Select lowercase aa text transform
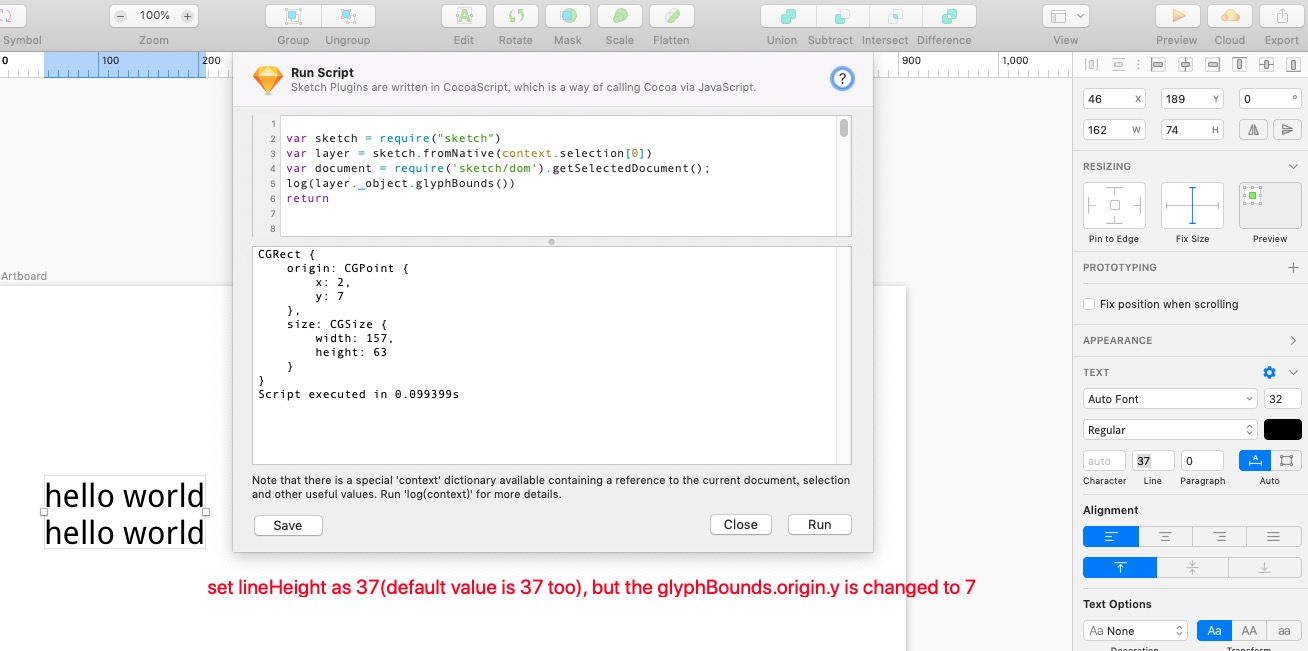This screenshot has height=651, width=1308. coord(1284,631)
